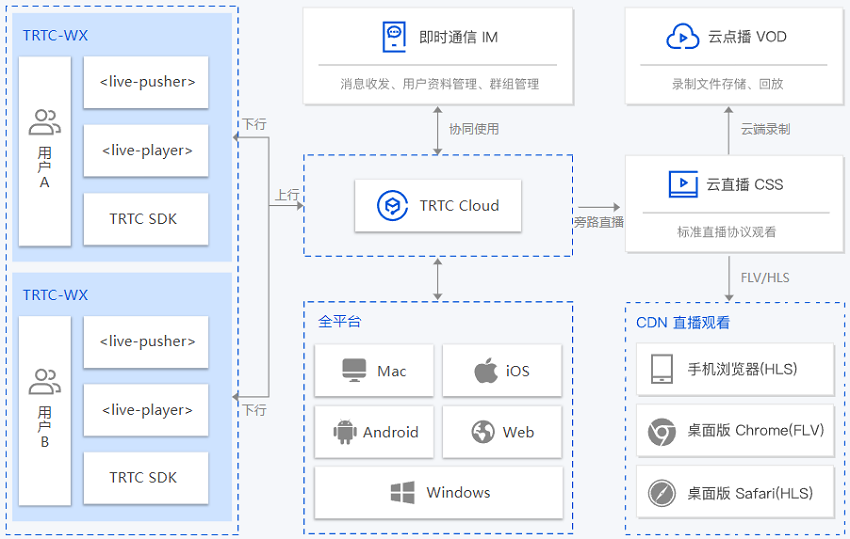The height and width of the screenshot is (539, 850).
Task: Click the 桌面版 Safari(HLS) label
Action: pos(750,493)
